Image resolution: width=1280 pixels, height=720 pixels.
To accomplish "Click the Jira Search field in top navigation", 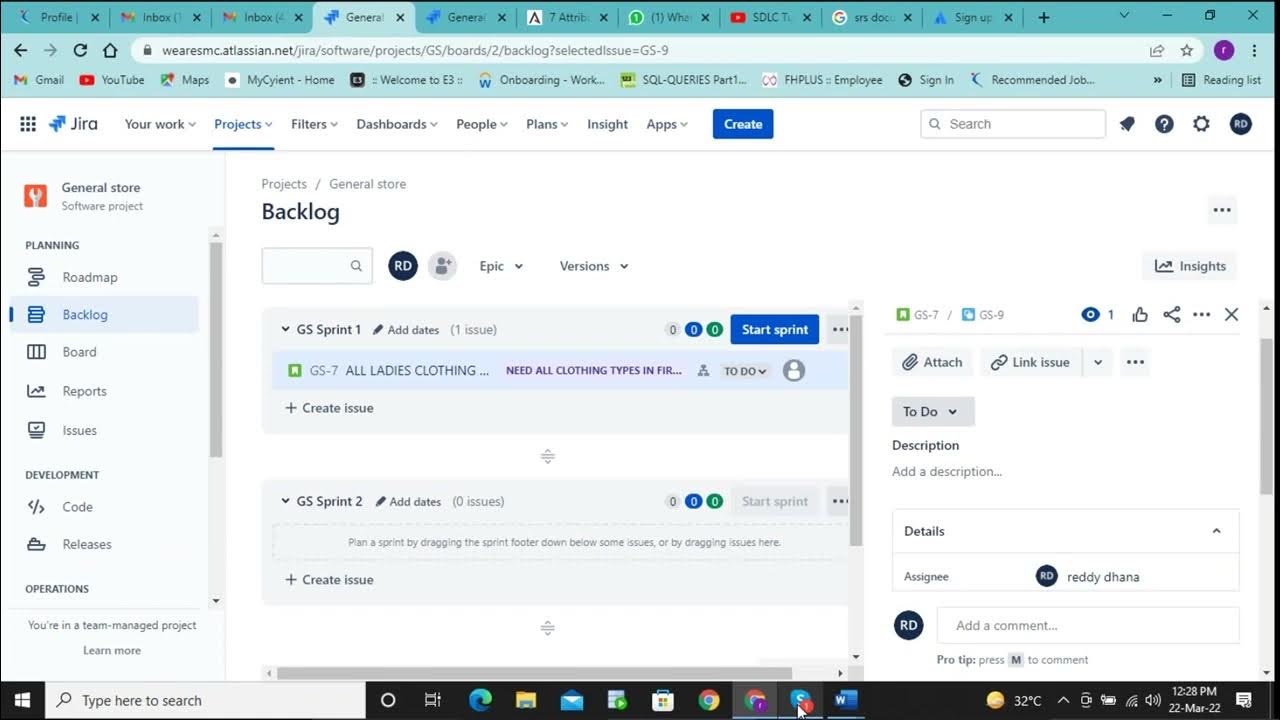I will (1012, 124).
